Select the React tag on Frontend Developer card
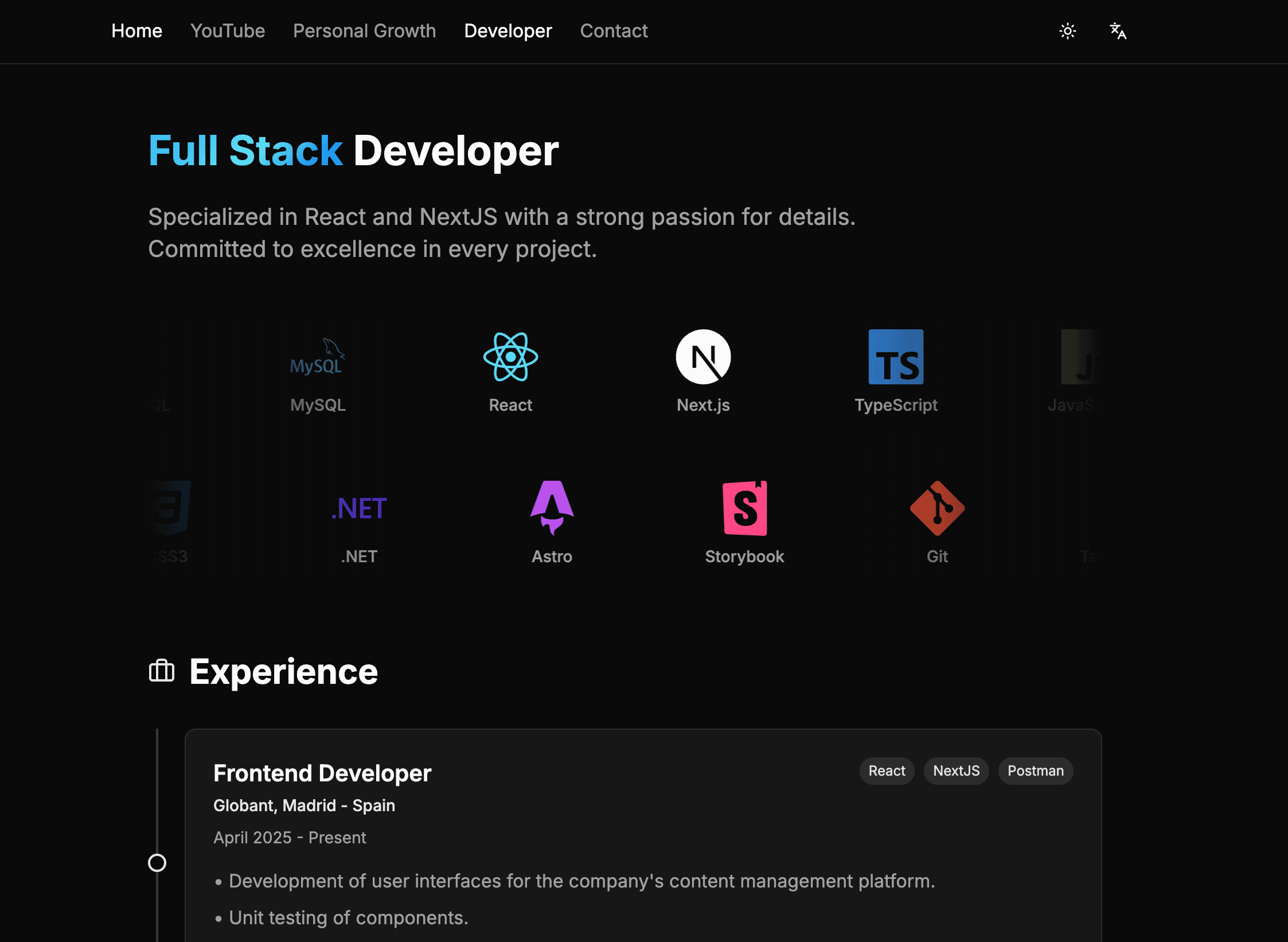Viewport: 1288px width, 942px height. tap(887, 770)
